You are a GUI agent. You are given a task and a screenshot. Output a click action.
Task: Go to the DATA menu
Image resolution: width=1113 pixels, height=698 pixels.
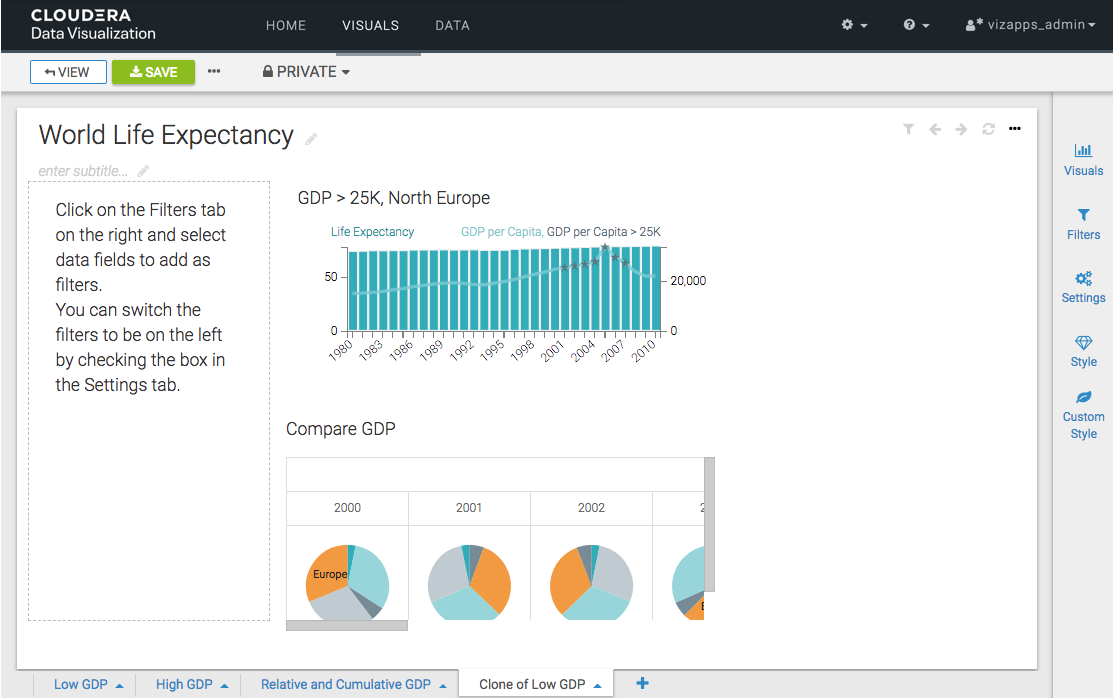[x=452, y=25]
